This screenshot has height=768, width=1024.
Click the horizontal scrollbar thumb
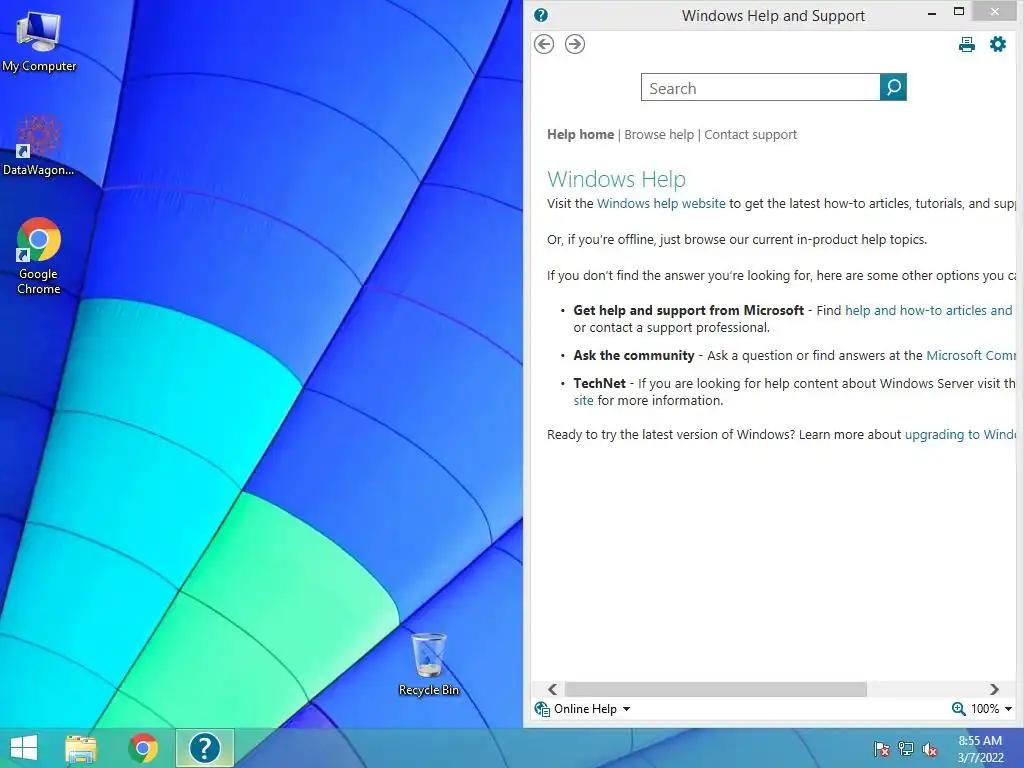tap(716, 689)
